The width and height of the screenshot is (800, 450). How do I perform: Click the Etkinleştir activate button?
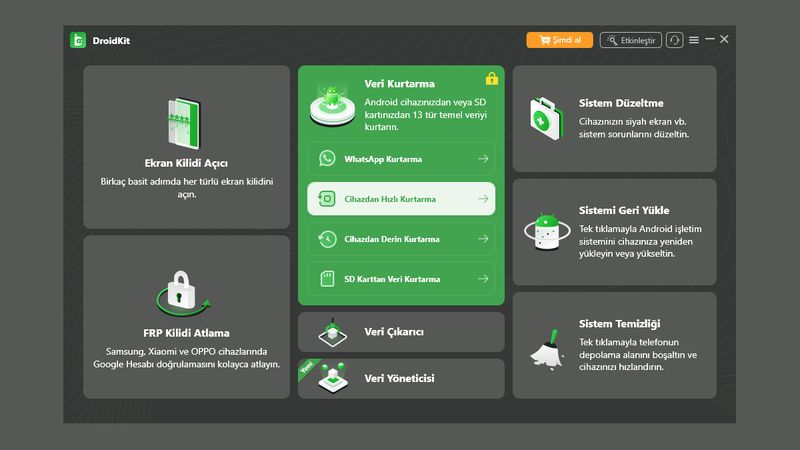click(631, 40)
